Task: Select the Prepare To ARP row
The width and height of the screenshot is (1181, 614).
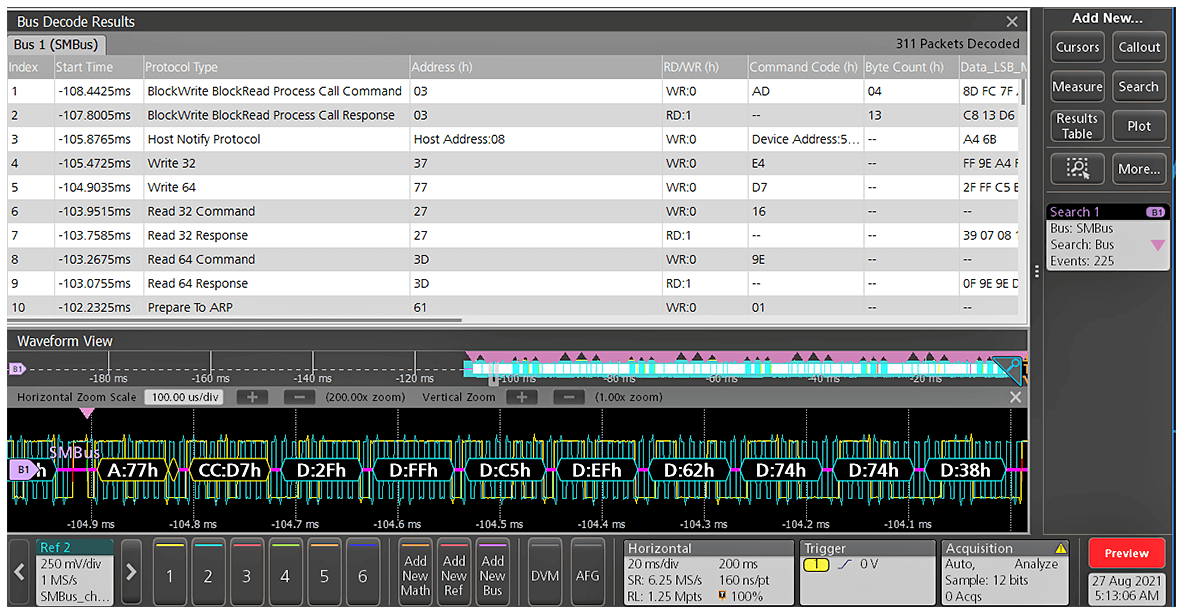Action: [x=513, y=307]
